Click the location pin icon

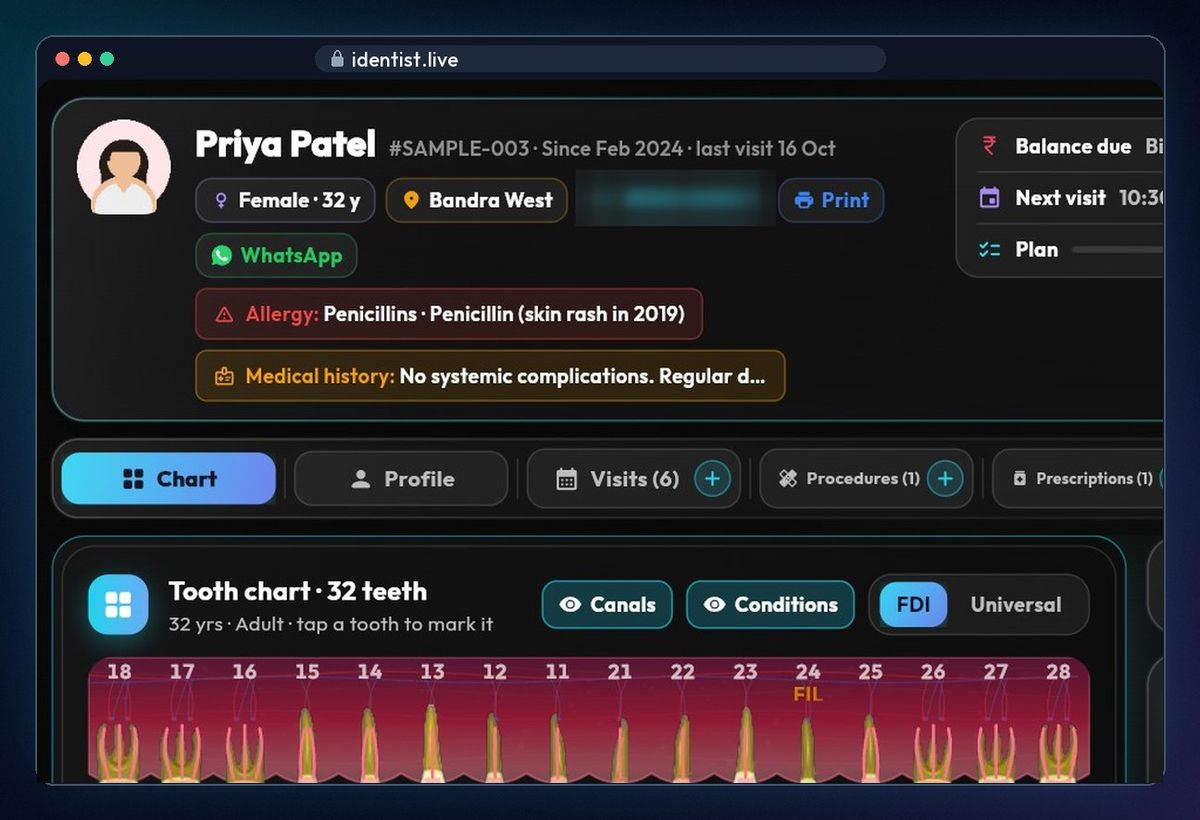click(x=410, y=200)
